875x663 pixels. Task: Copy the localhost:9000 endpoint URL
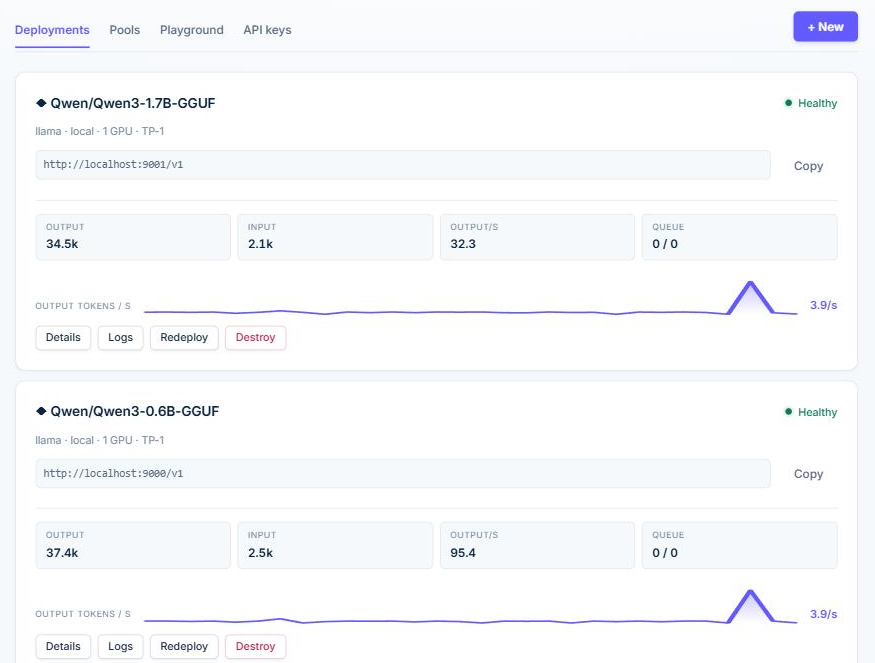click(x=808, y=474)
